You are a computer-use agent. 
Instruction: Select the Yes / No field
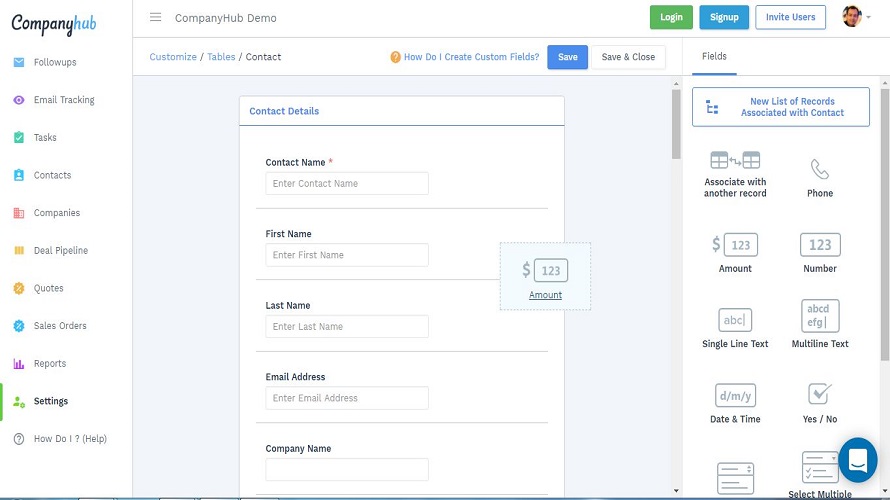820,404
